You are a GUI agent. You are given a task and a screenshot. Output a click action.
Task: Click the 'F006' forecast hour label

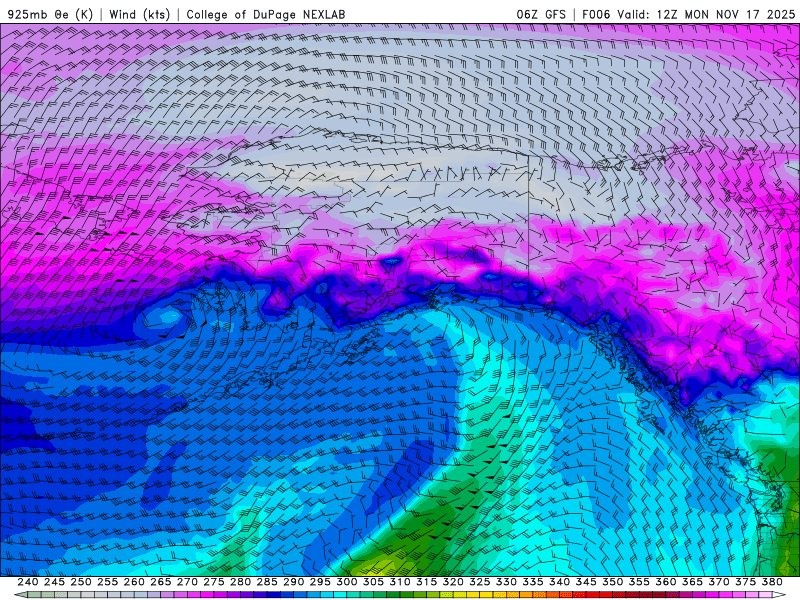[596, 14]
